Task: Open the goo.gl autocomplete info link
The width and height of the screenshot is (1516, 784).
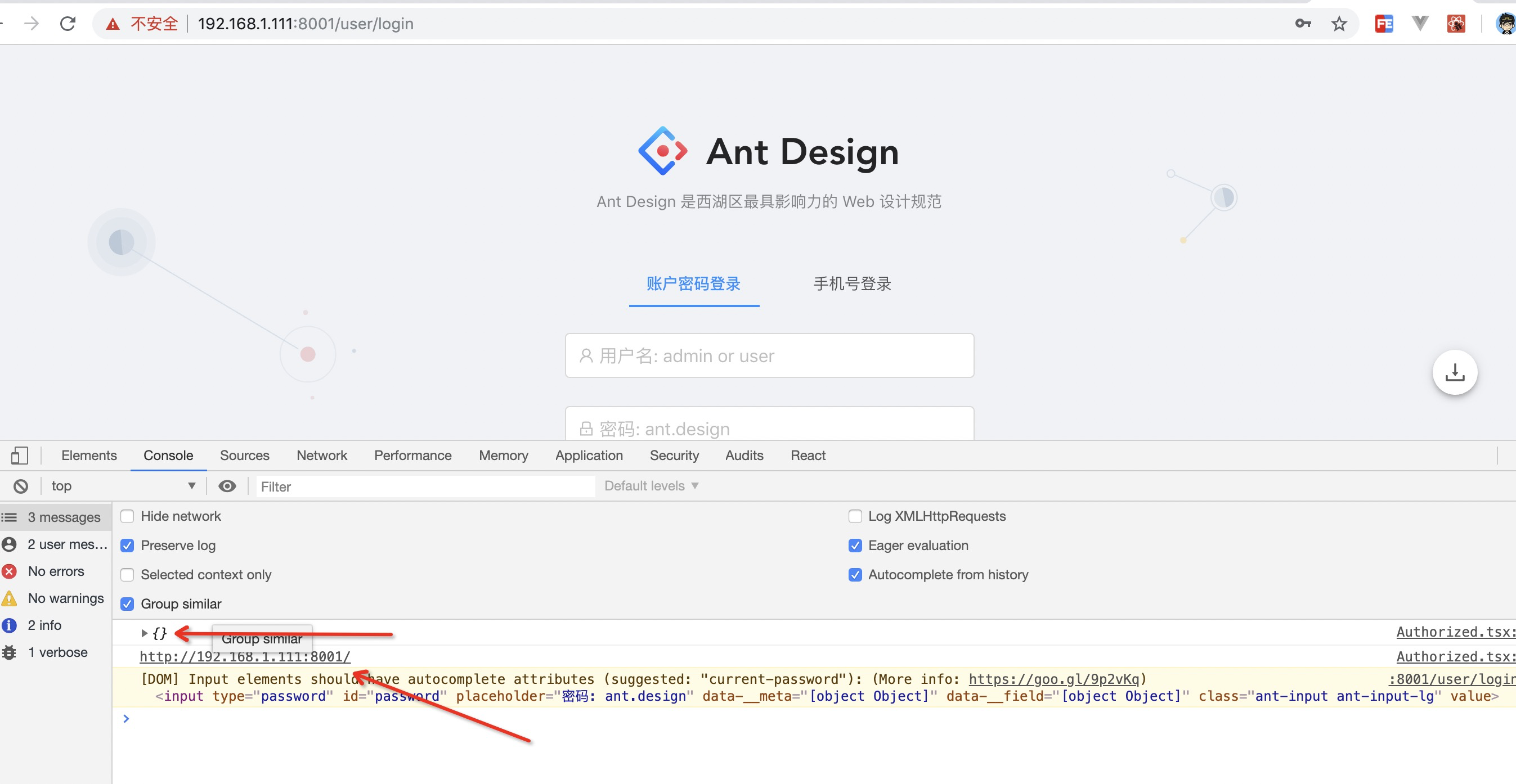Action: tap(1056, 679)
